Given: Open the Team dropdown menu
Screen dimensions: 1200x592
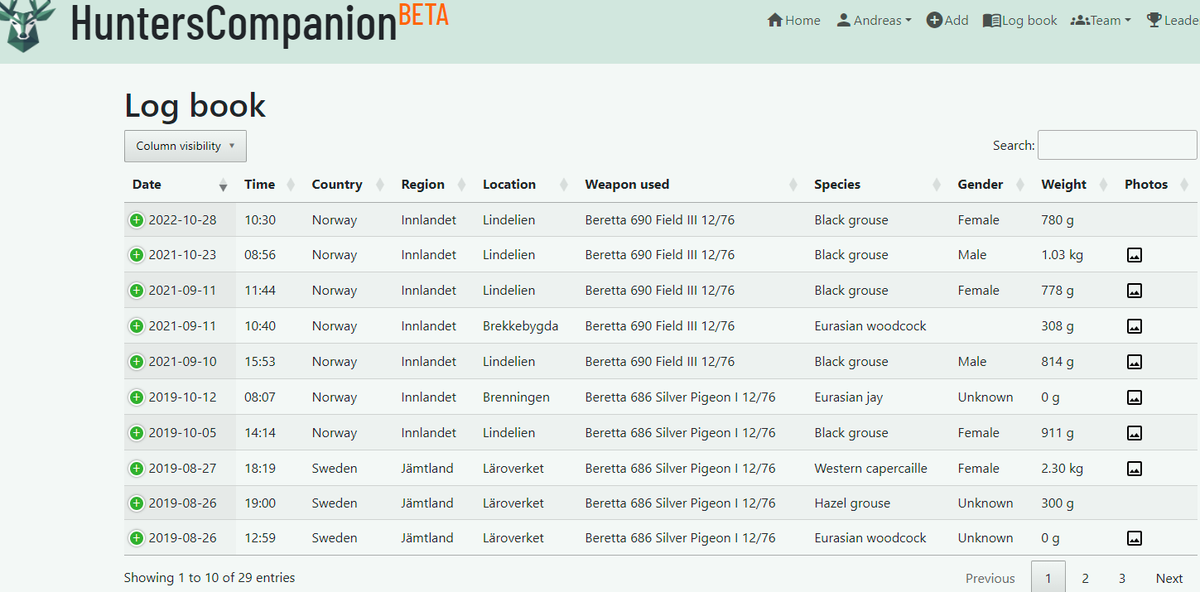Looking at the screenshot, I should pos(1101,20).
